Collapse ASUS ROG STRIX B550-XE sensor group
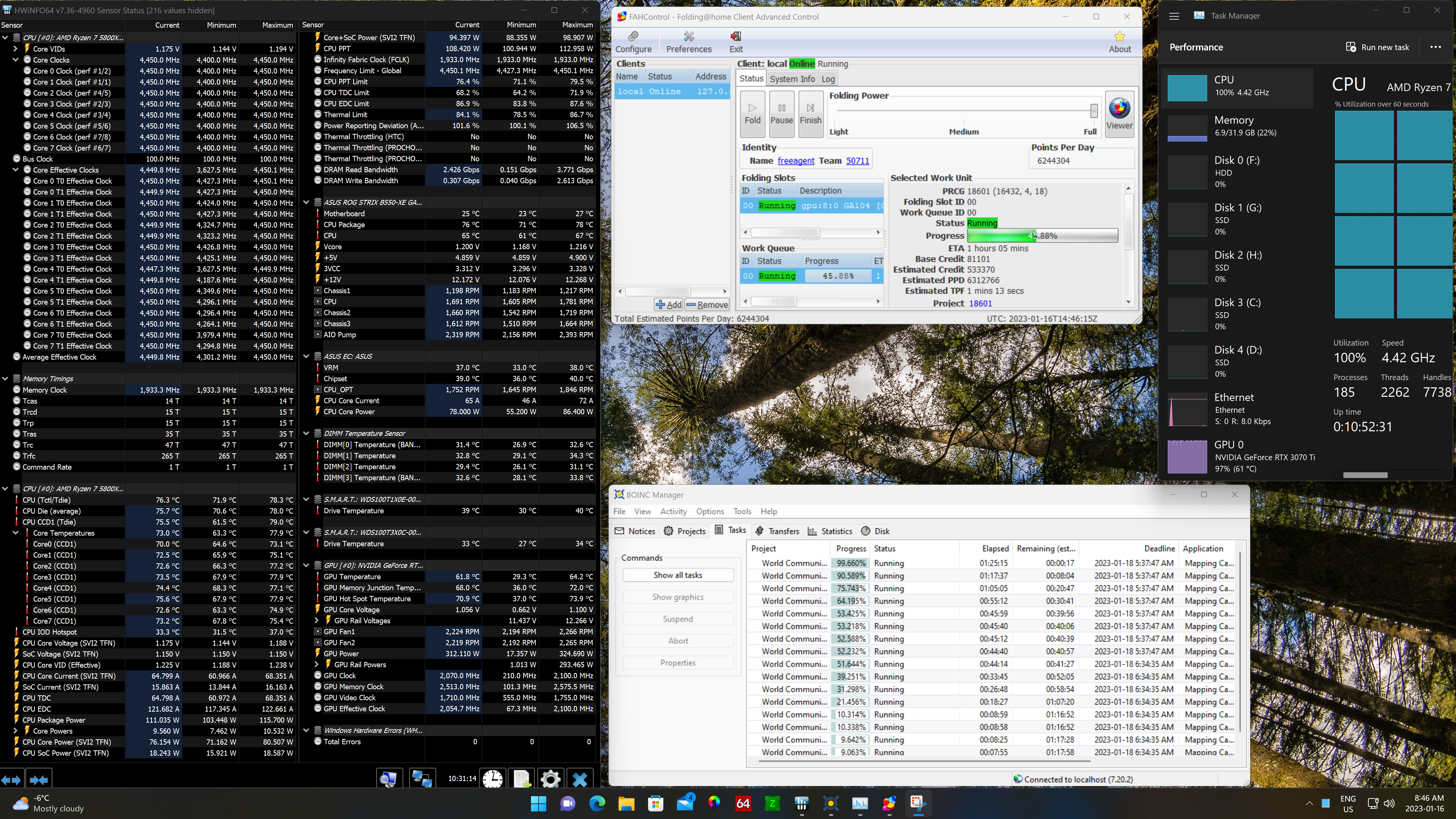 coord(306,202)
